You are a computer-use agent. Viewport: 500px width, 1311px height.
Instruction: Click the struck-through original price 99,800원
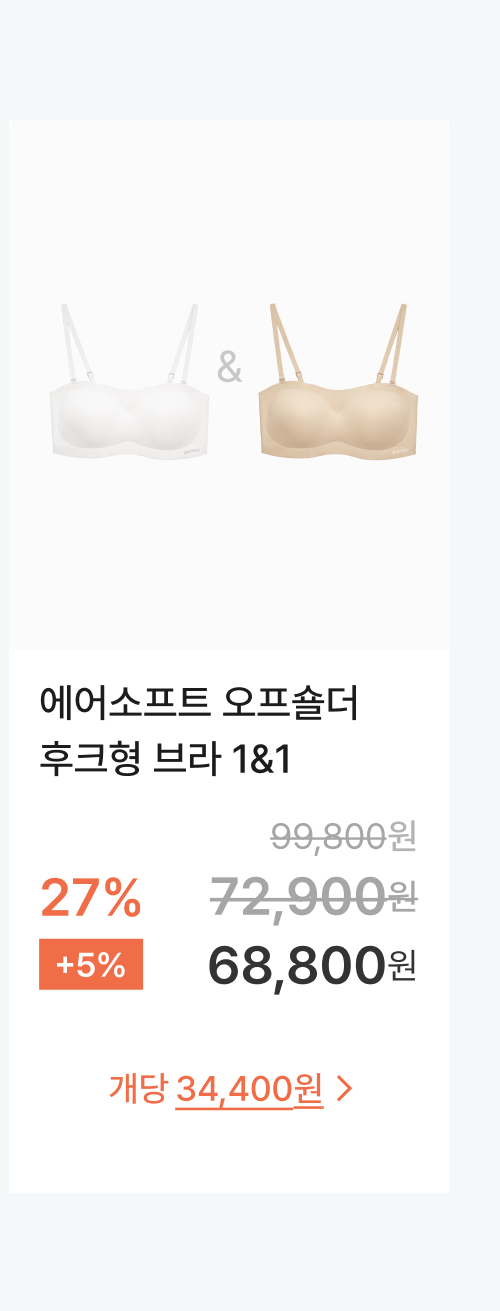(343, 836)
